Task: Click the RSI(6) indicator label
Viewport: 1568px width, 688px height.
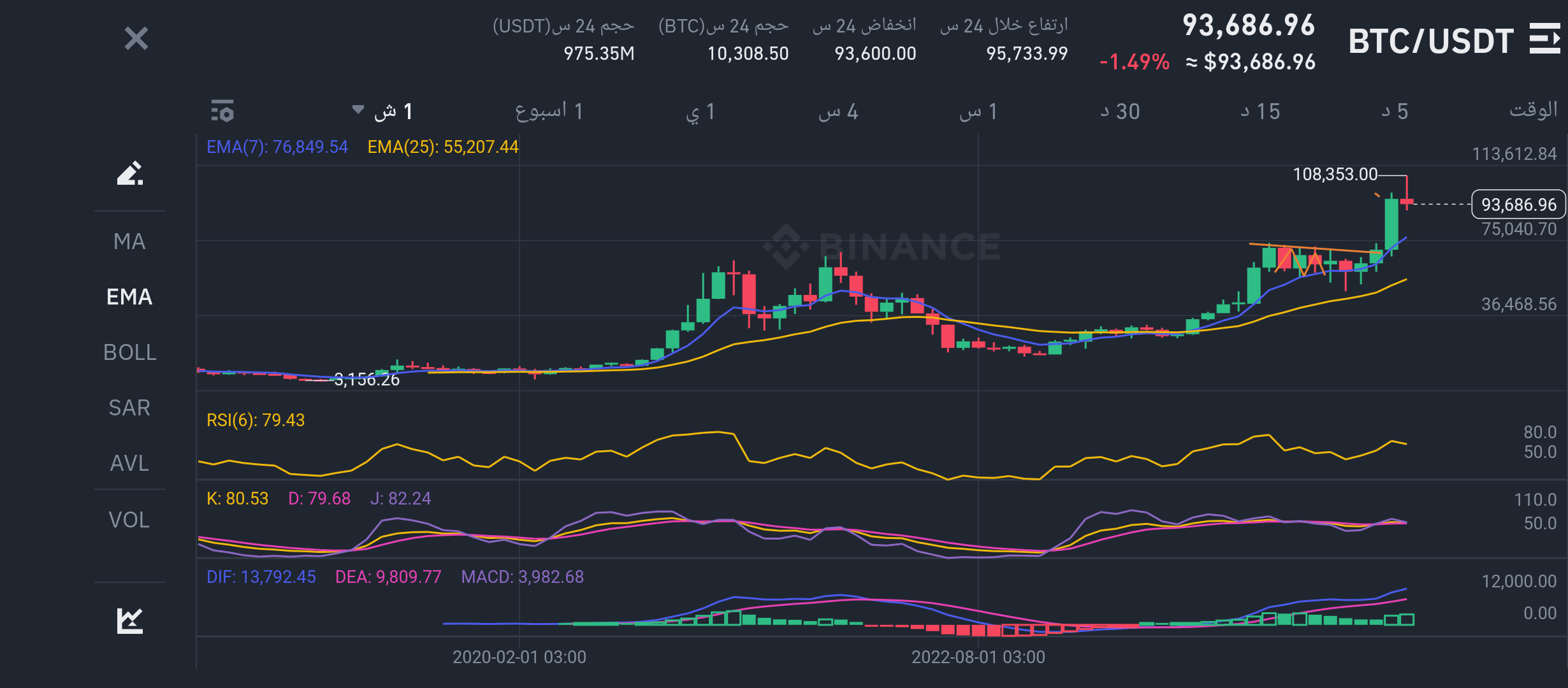Action: pyautogui.click(x=256, y=420)
